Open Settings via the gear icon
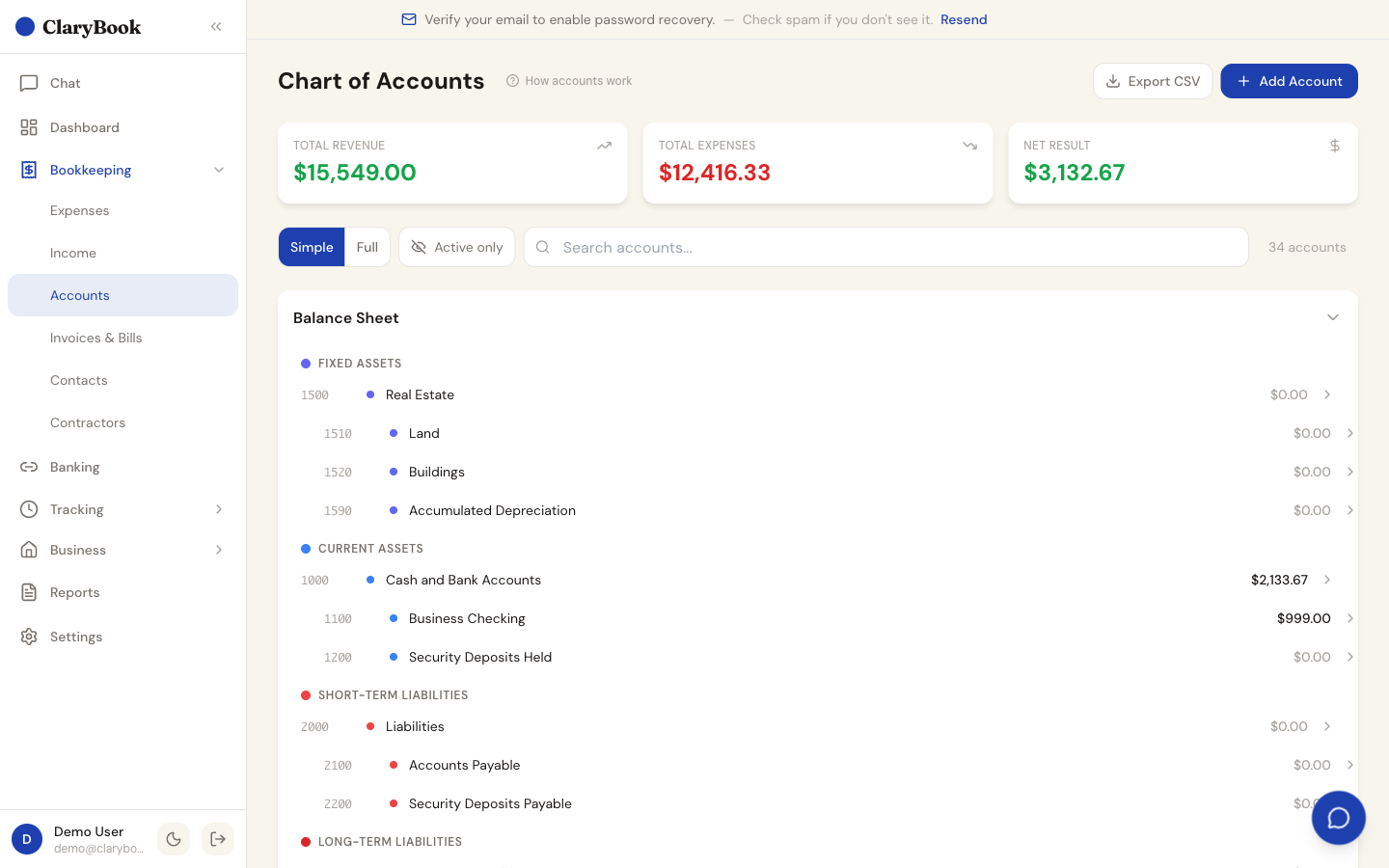The height and width of the screenshot is (868, 1389). [29, 637]
